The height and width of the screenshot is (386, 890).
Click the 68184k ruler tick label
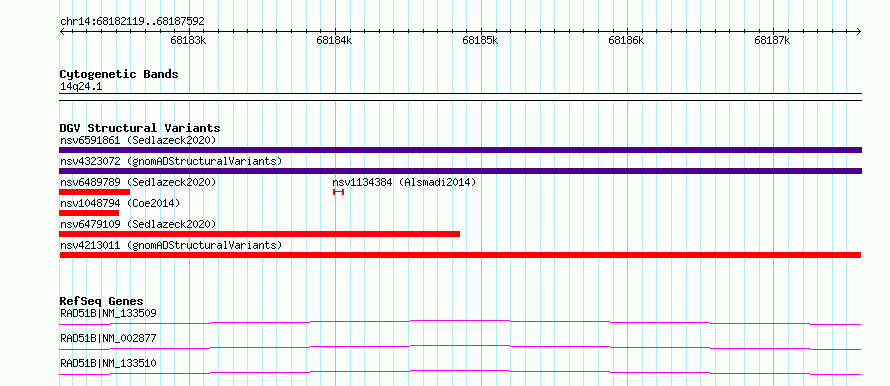(x=334, y=40)
